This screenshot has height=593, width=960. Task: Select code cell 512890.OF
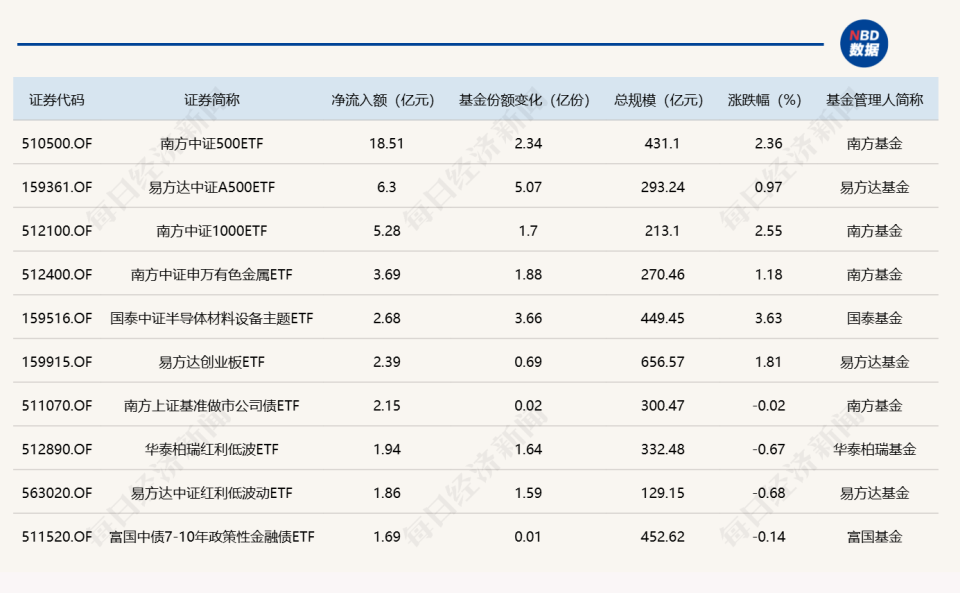click(x=57, y=449)
